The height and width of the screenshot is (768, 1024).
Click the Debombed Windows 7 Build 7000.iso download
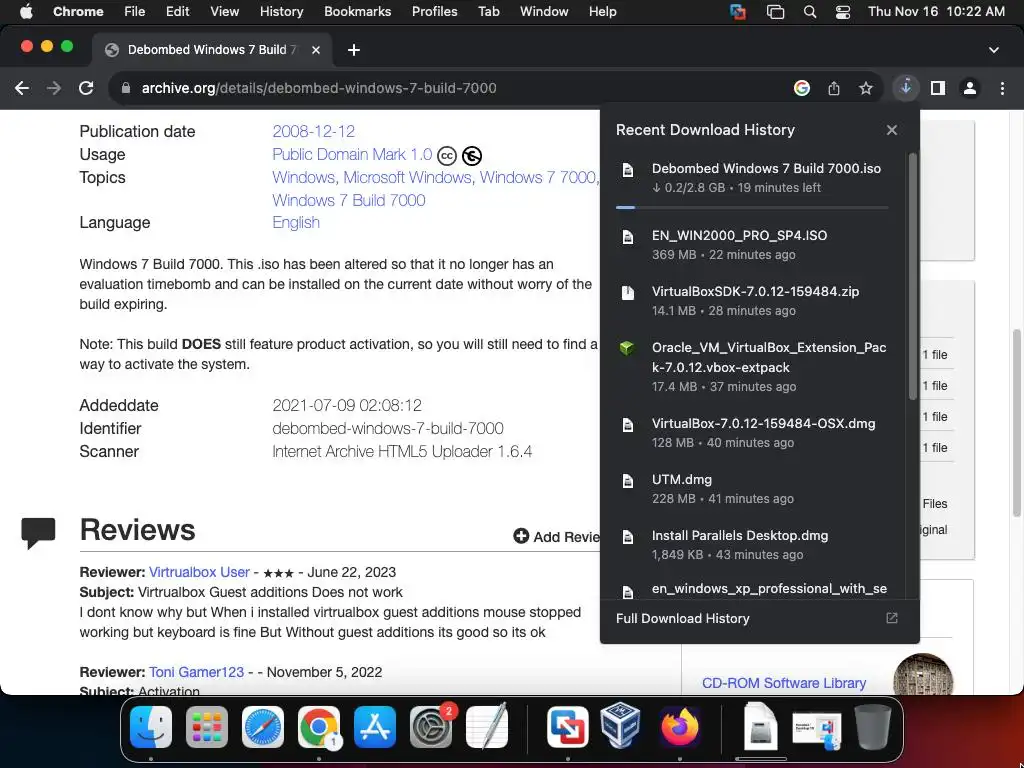click(x=754, y=177)
